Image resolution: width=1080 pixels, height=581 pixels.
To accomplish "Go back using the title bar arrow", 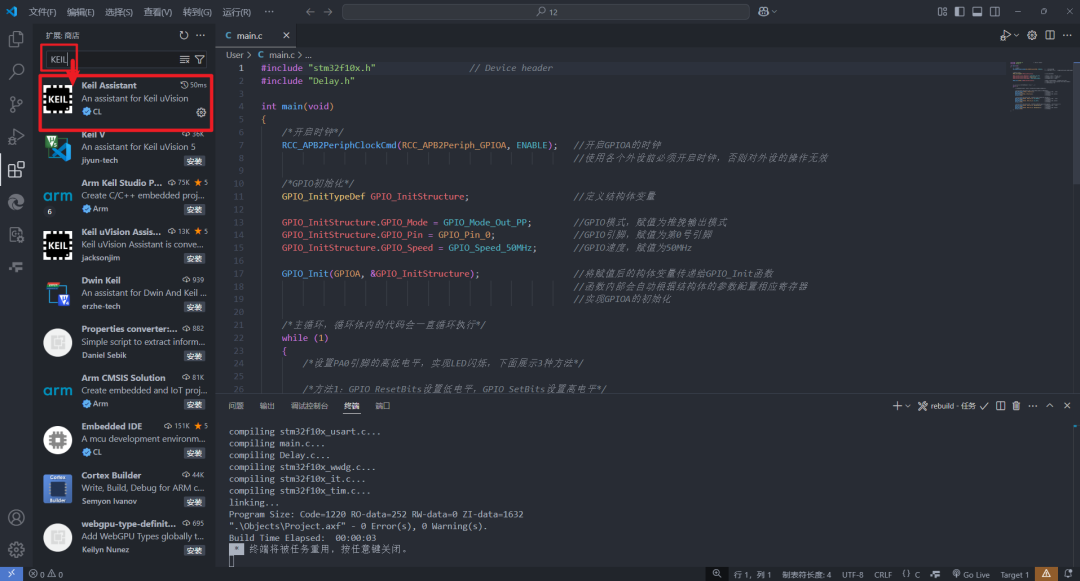I will point(310,12).
